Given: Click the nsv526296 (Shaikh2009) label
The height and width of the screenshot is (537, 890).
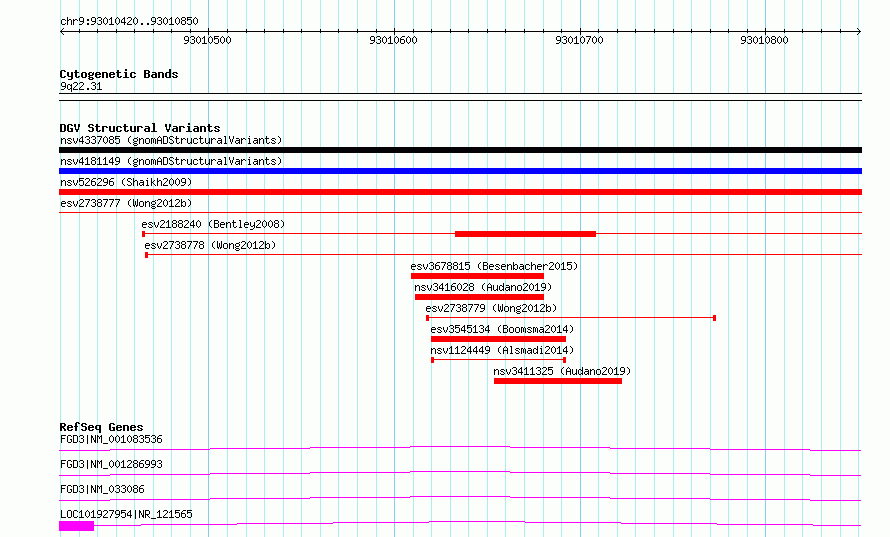Looking at the screenshot, I should 126,182.
